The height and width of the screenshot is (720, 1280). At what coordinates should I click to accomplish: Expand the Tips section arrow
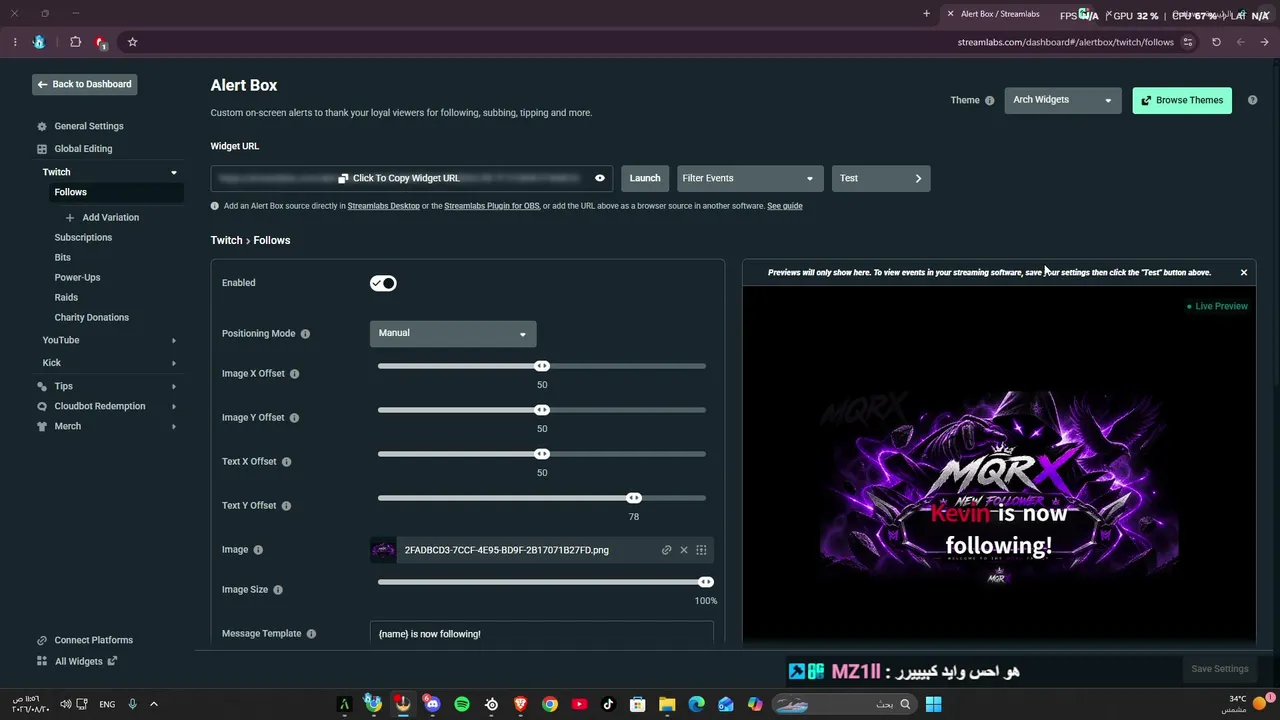coord(174,386)
